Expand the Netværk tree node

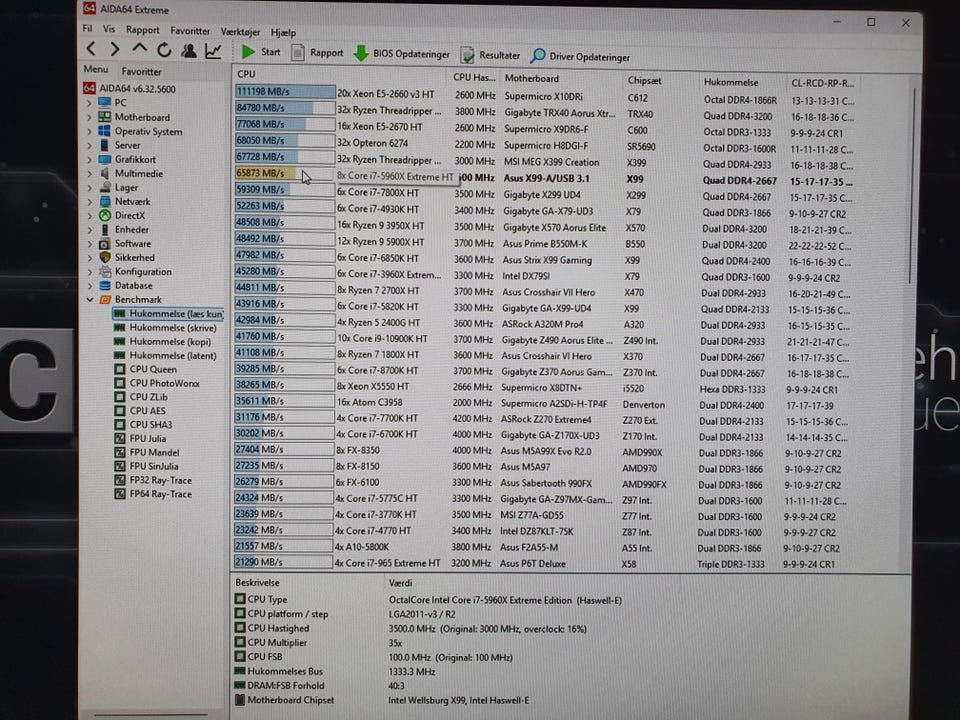point(90,201)
